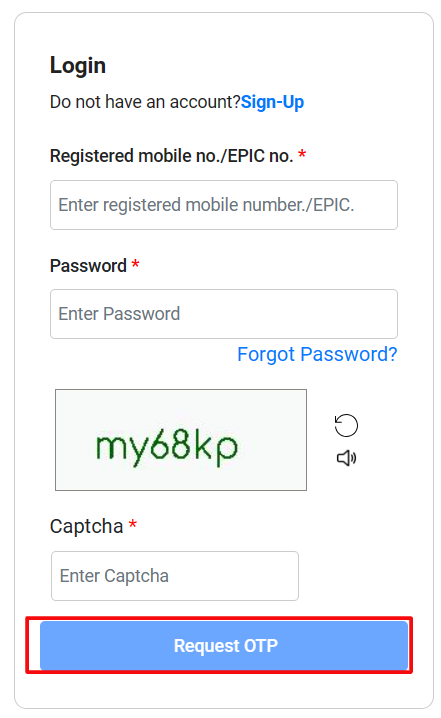Viewport: 441px width, 718px height.
Task: Focus the Enter Password input field
Action: coord(224,314)
